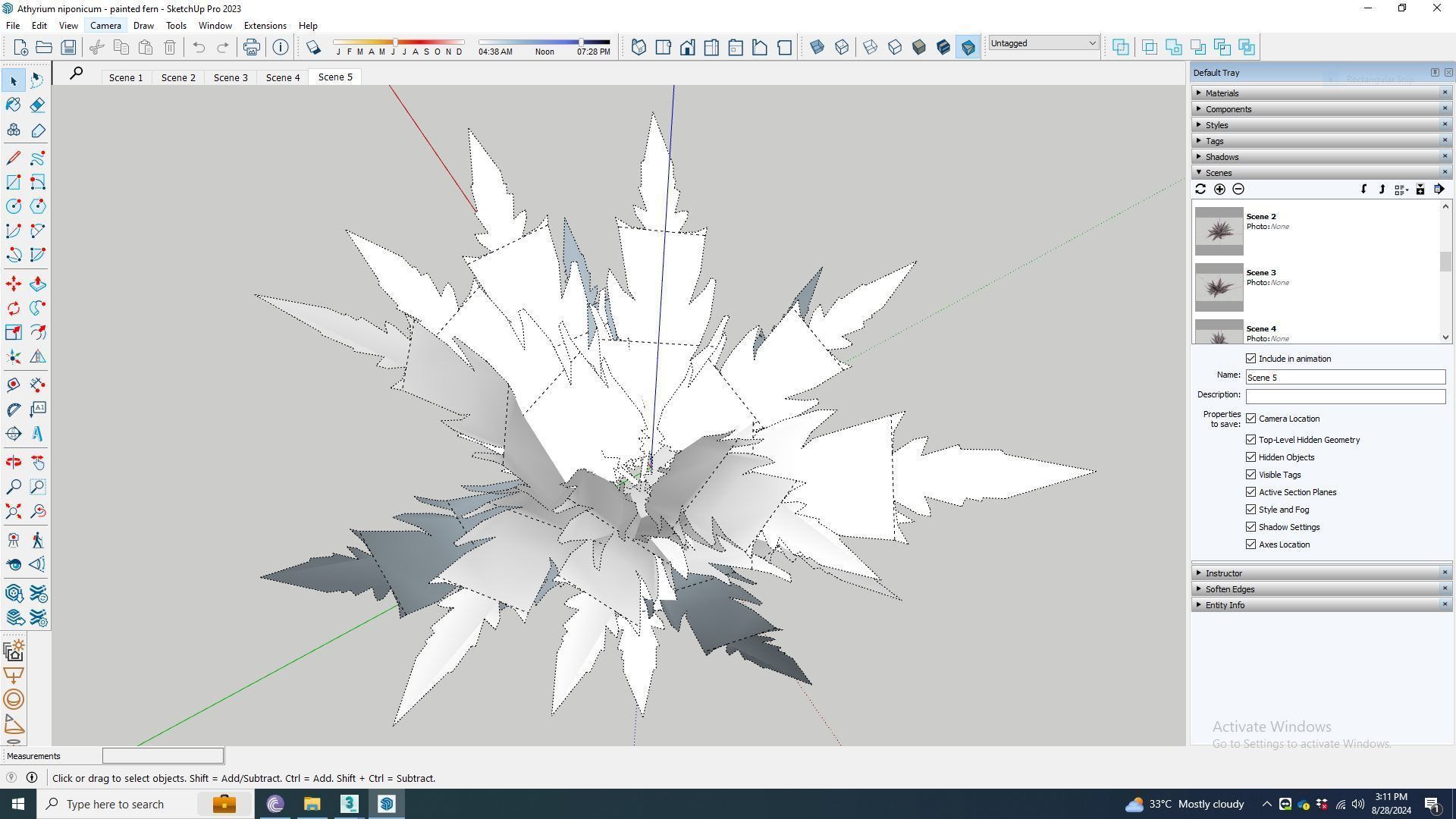Open the Extensions menu
Screen dimensions: 1456x819
pos(265,26)
